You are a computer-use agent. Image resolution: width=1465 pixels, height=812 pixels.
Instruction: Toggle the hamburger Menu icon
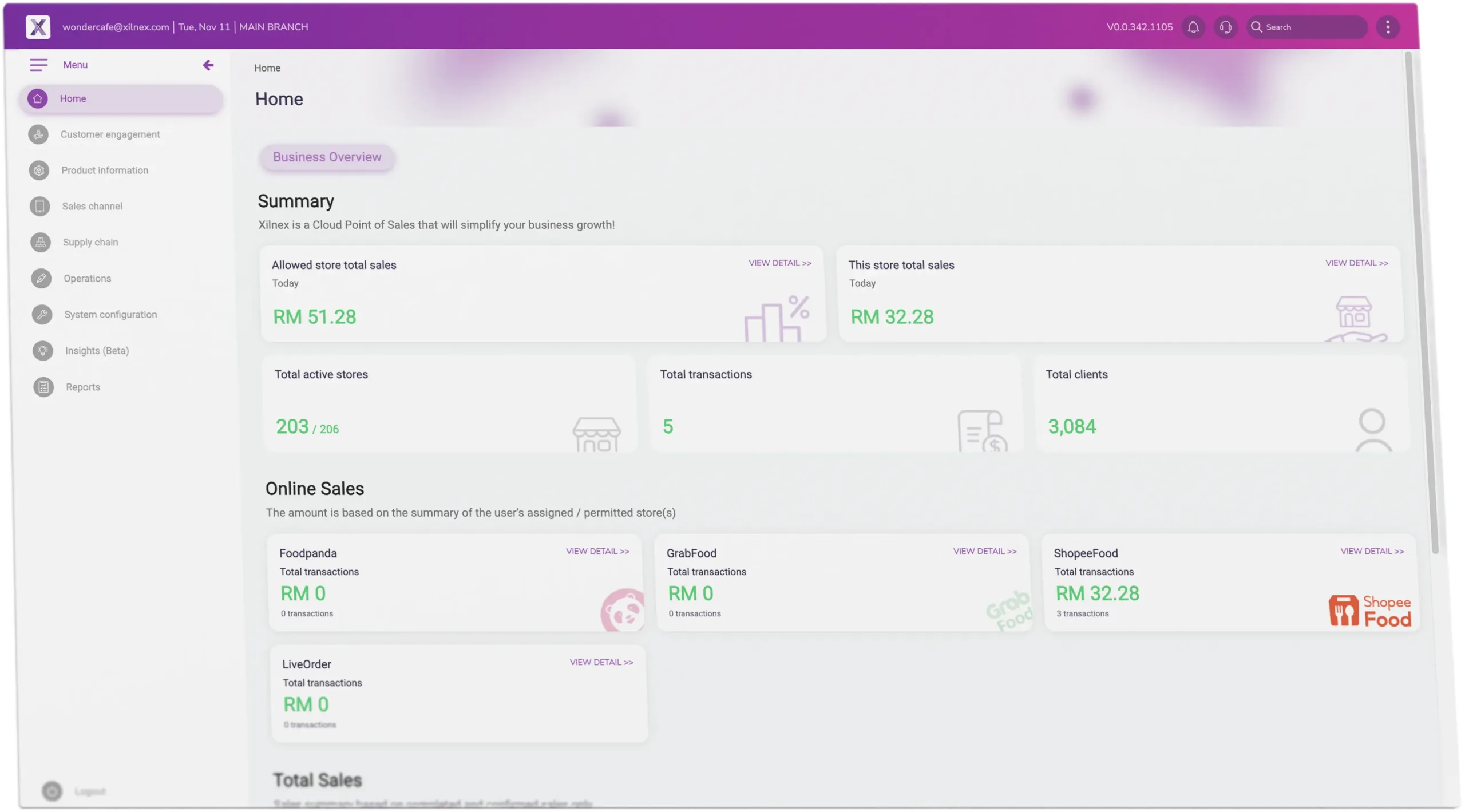point(39,65)
